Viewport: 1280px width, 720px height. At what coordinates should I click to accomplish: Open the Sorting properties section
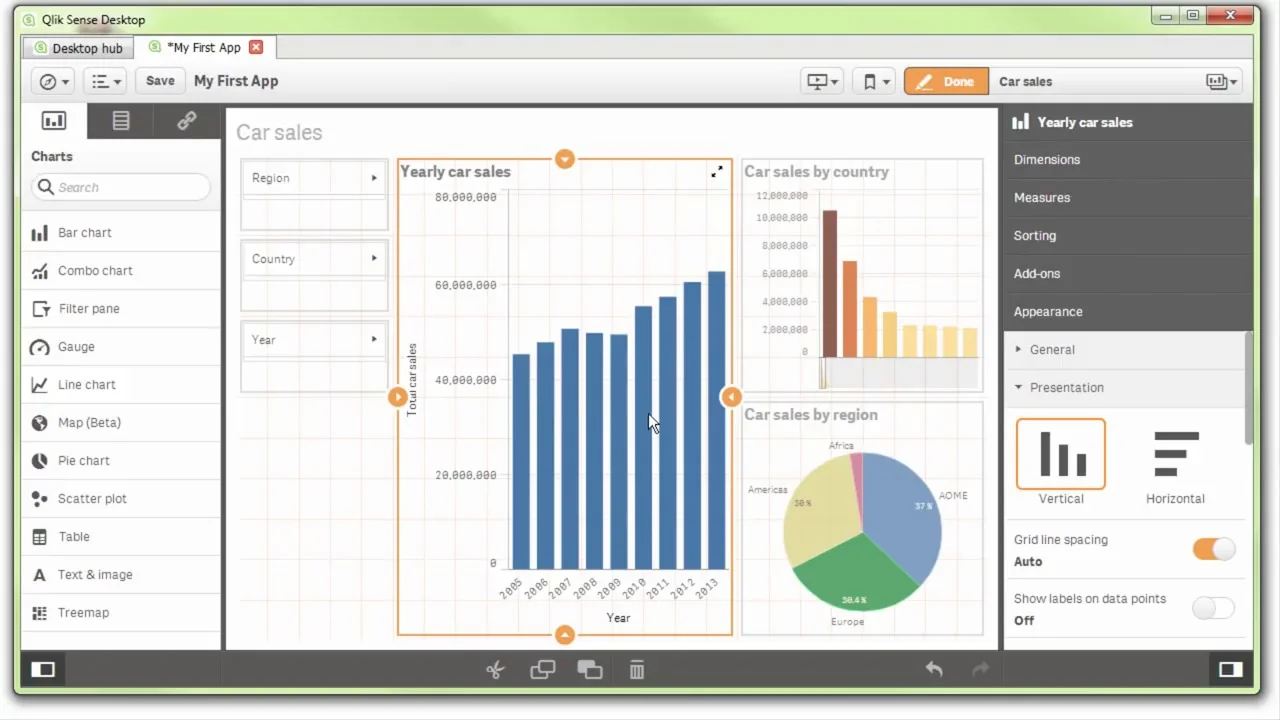coord(1127,236)
